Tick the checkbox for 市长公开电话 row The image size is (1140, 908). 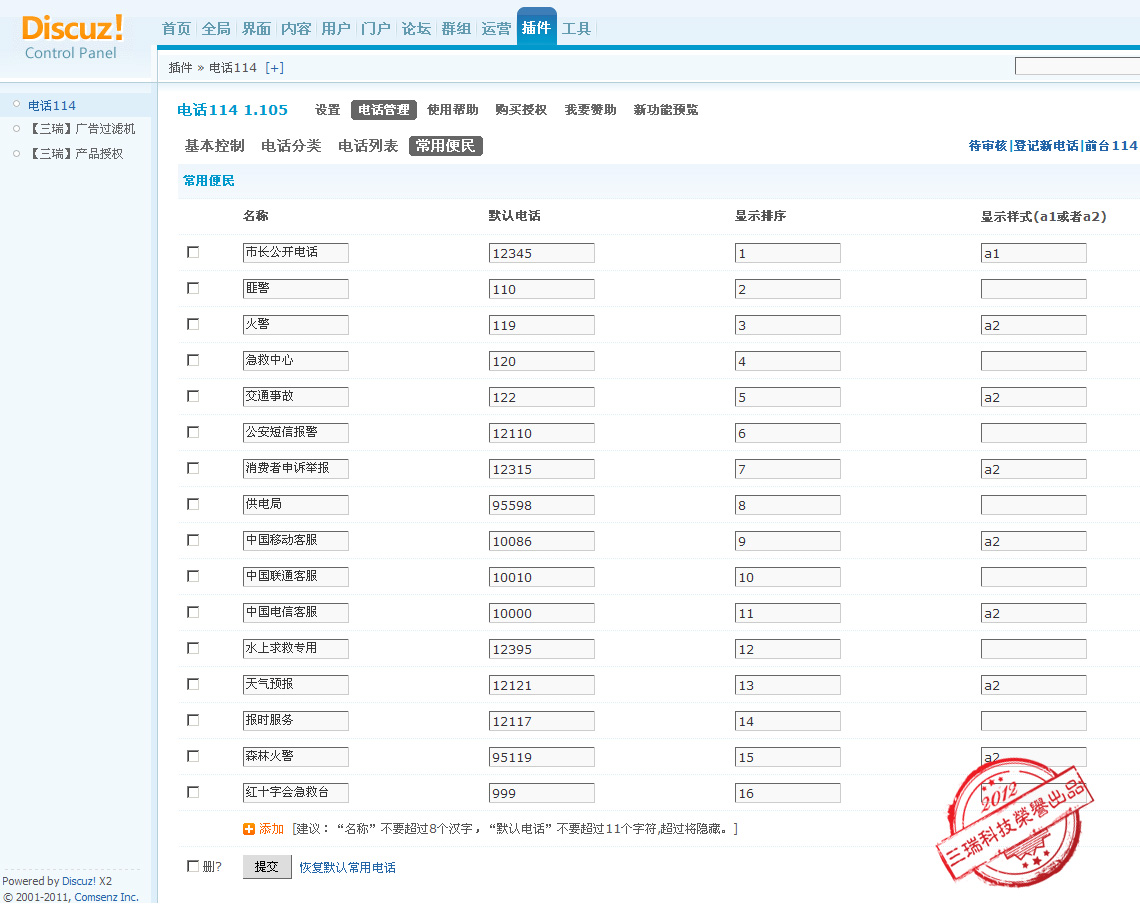pos(193,252)
